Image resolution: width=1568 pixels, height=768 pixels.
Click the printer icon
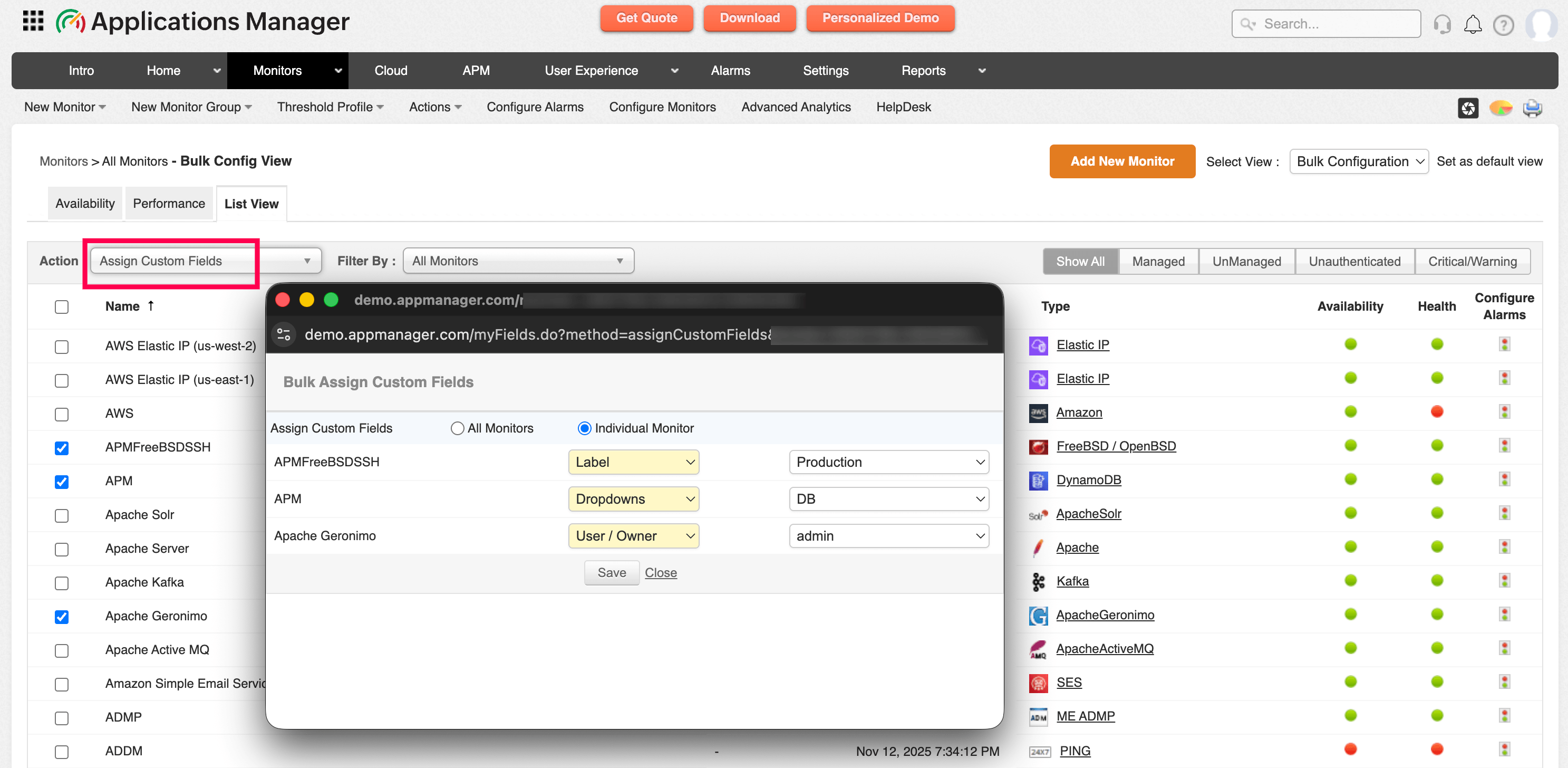pyautogui.click(x=1532, y=108)
